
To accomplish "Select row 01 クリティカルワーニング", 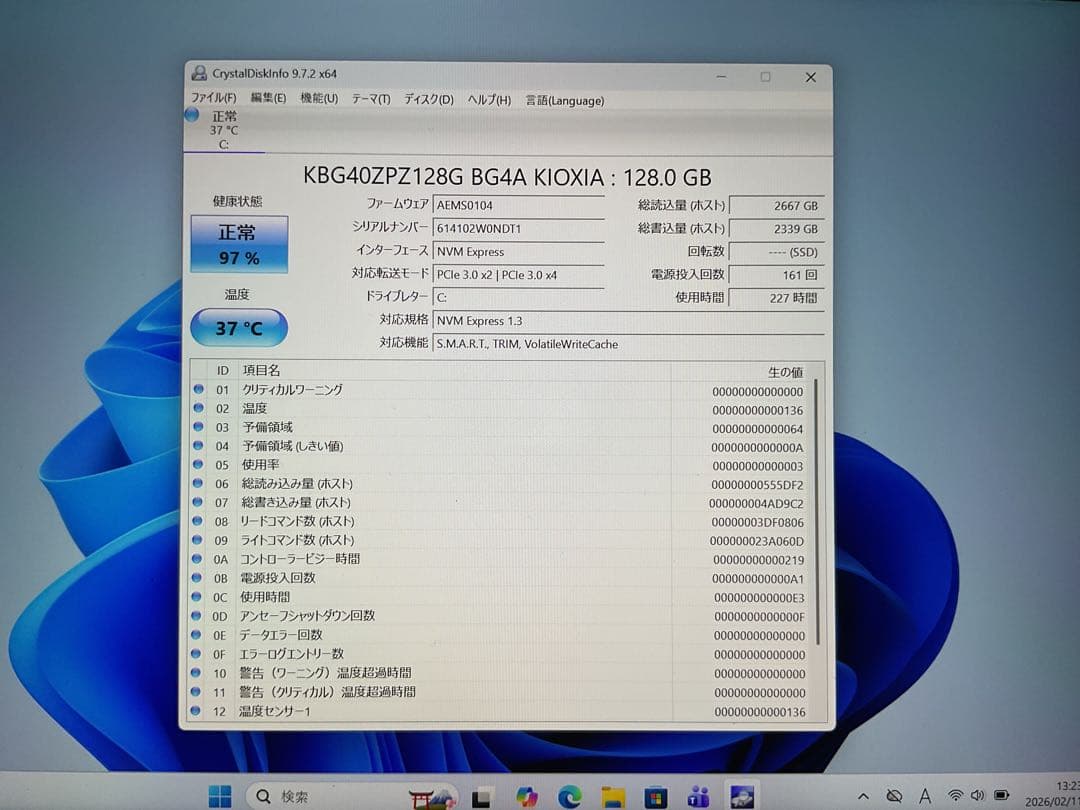I will tap(501, 390).
